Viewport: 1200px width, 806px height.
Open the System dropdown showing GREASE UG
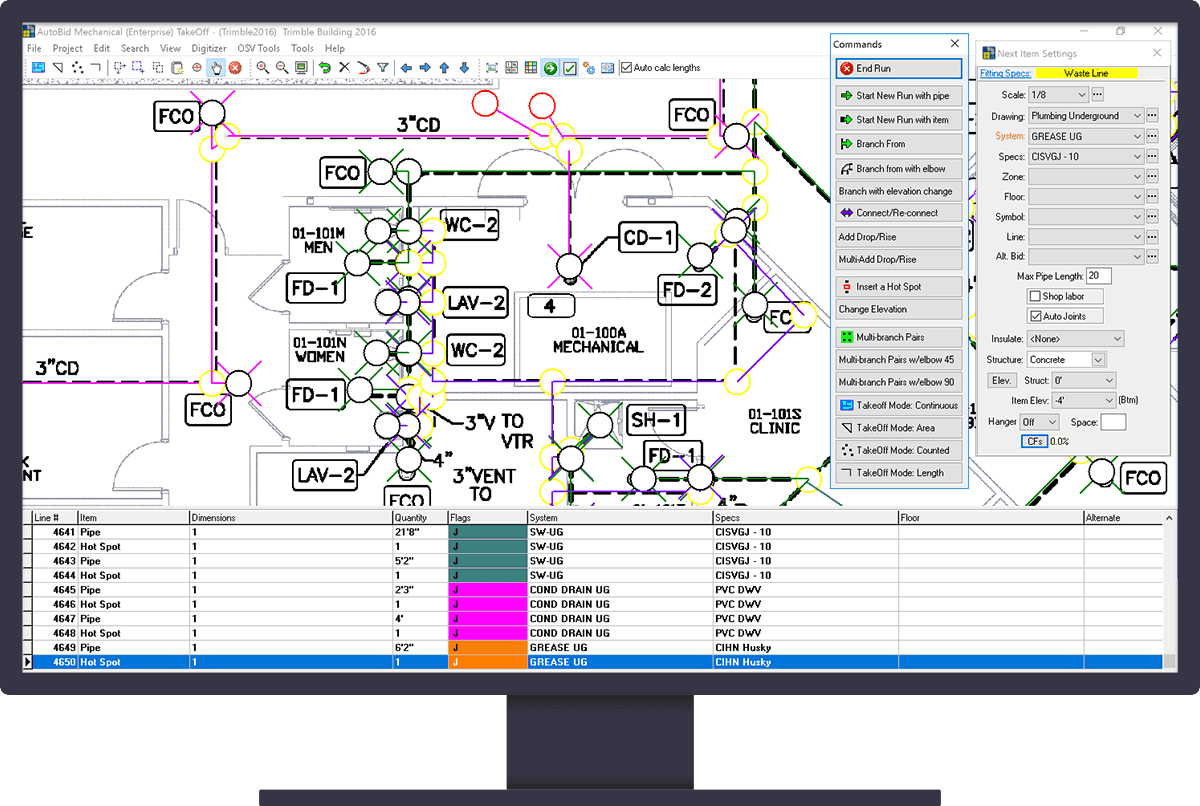pyautogui.click(x=1136, y=136)
